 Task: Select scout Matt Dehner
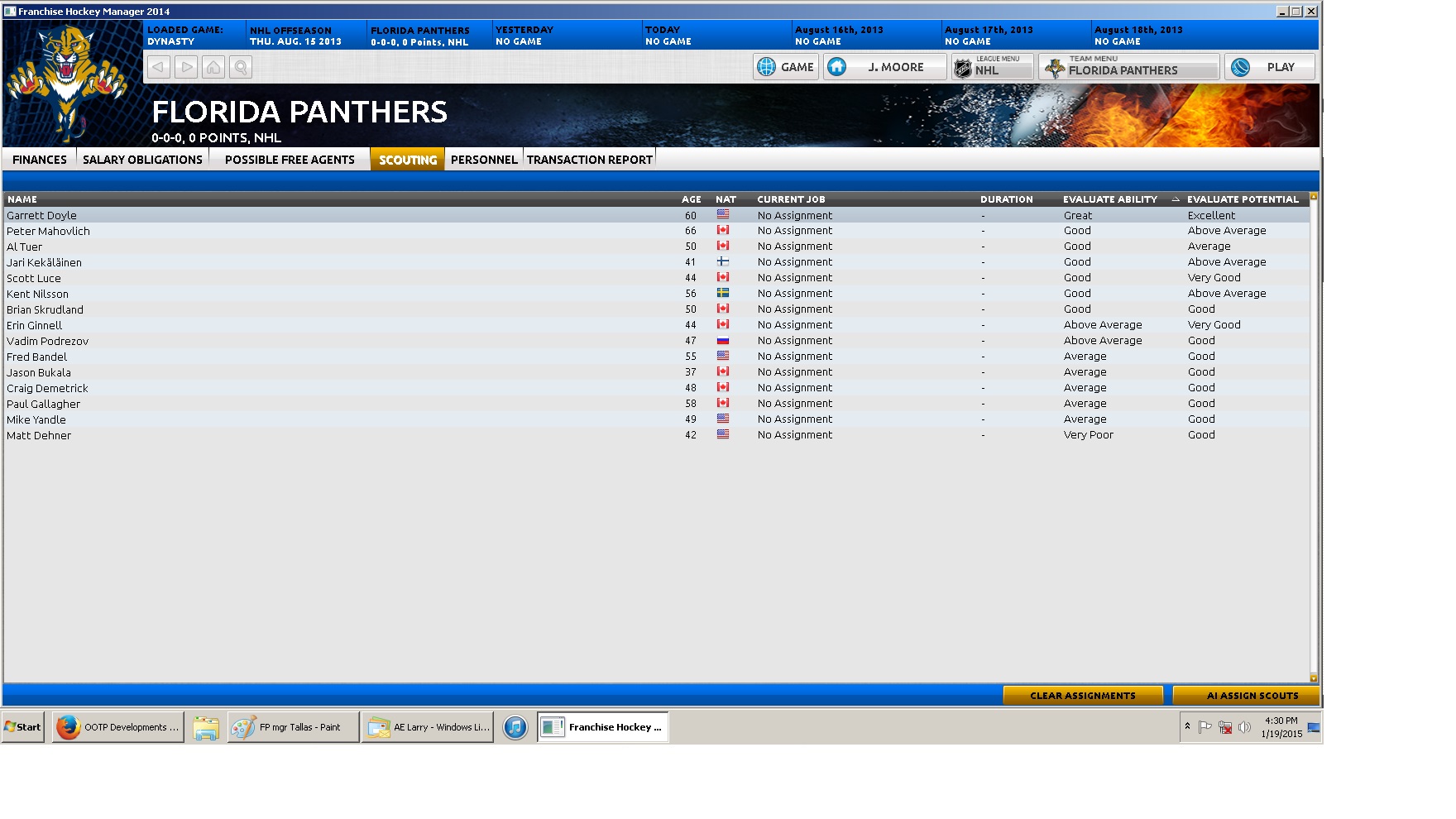pyautogui.click(x=38, y=435)
